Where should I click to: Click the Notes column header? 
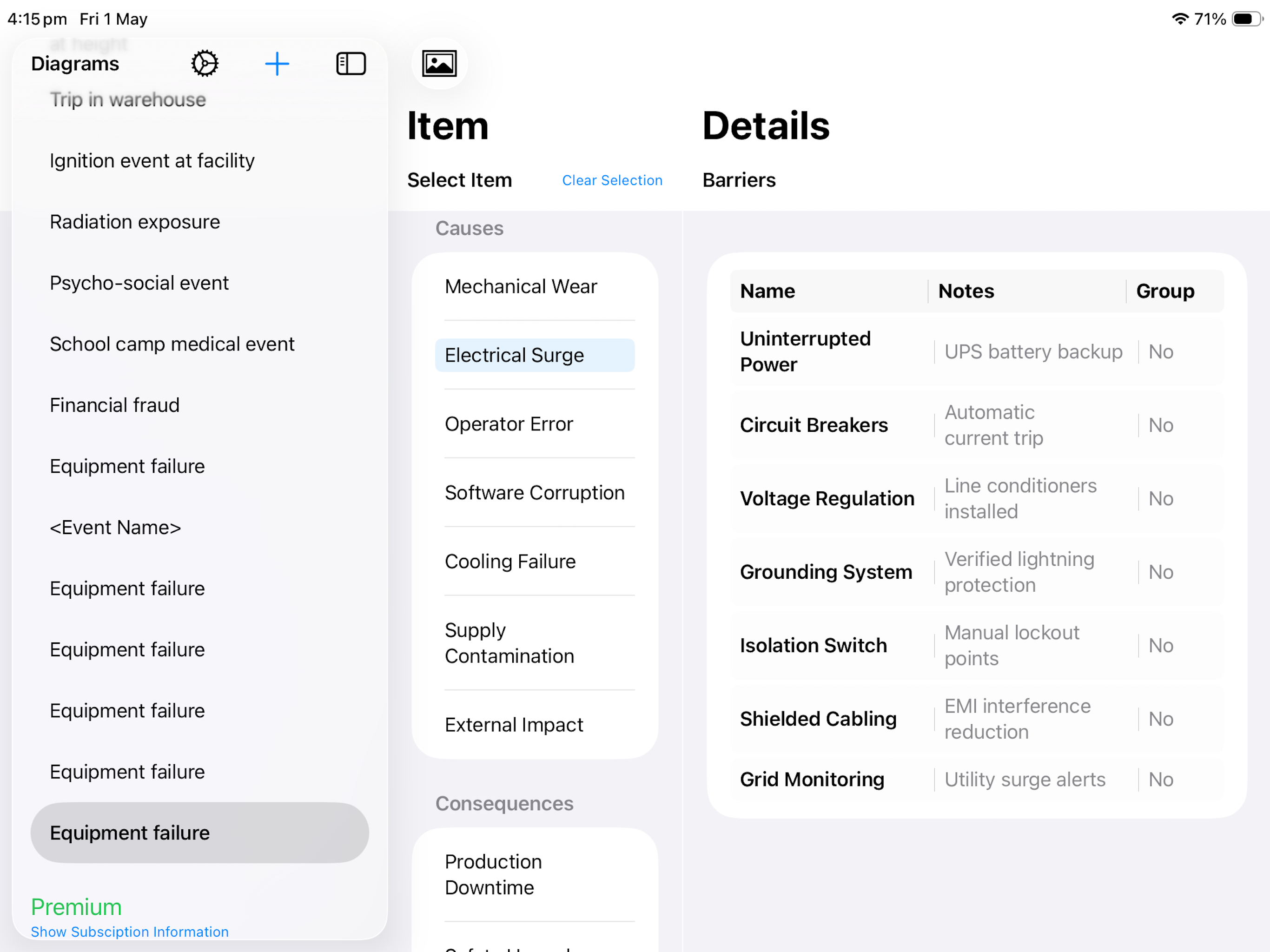966,291
